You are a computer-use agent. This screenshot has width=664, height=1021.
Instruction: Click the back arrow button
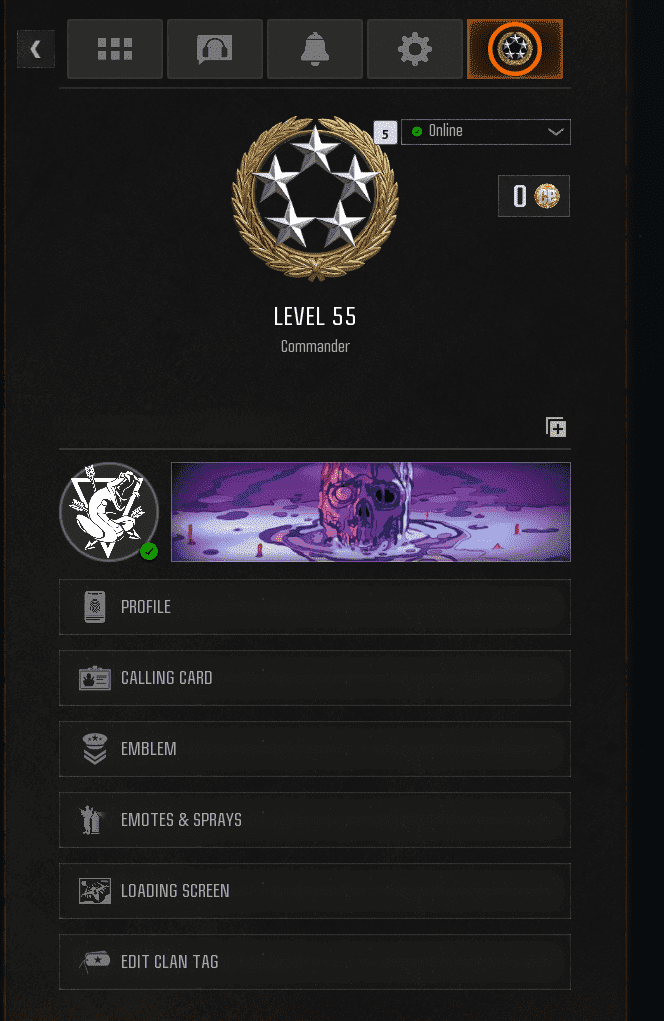(36, 49)
